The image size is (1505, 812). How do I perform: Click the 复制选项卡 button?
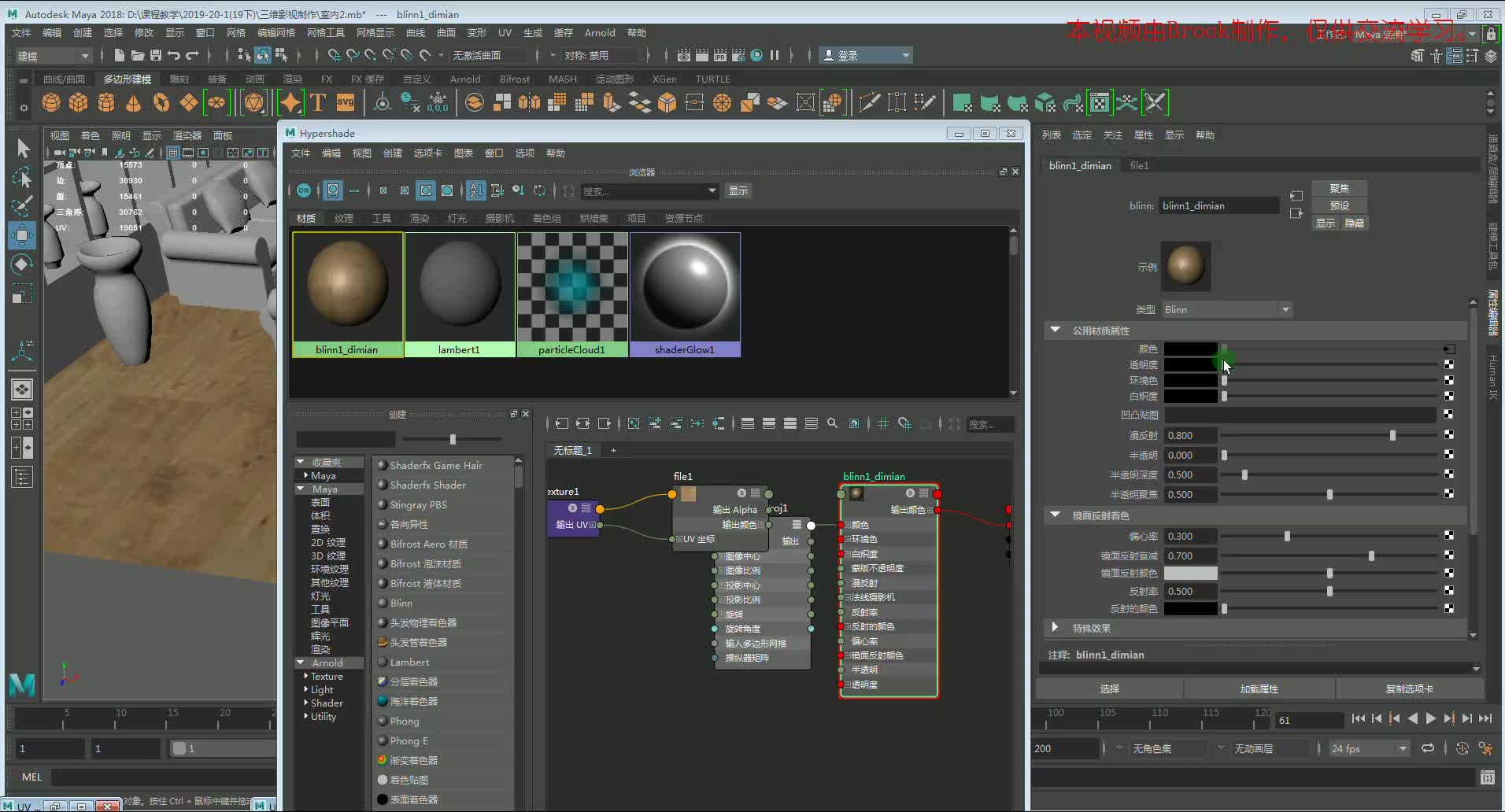tap(1410, 688)
